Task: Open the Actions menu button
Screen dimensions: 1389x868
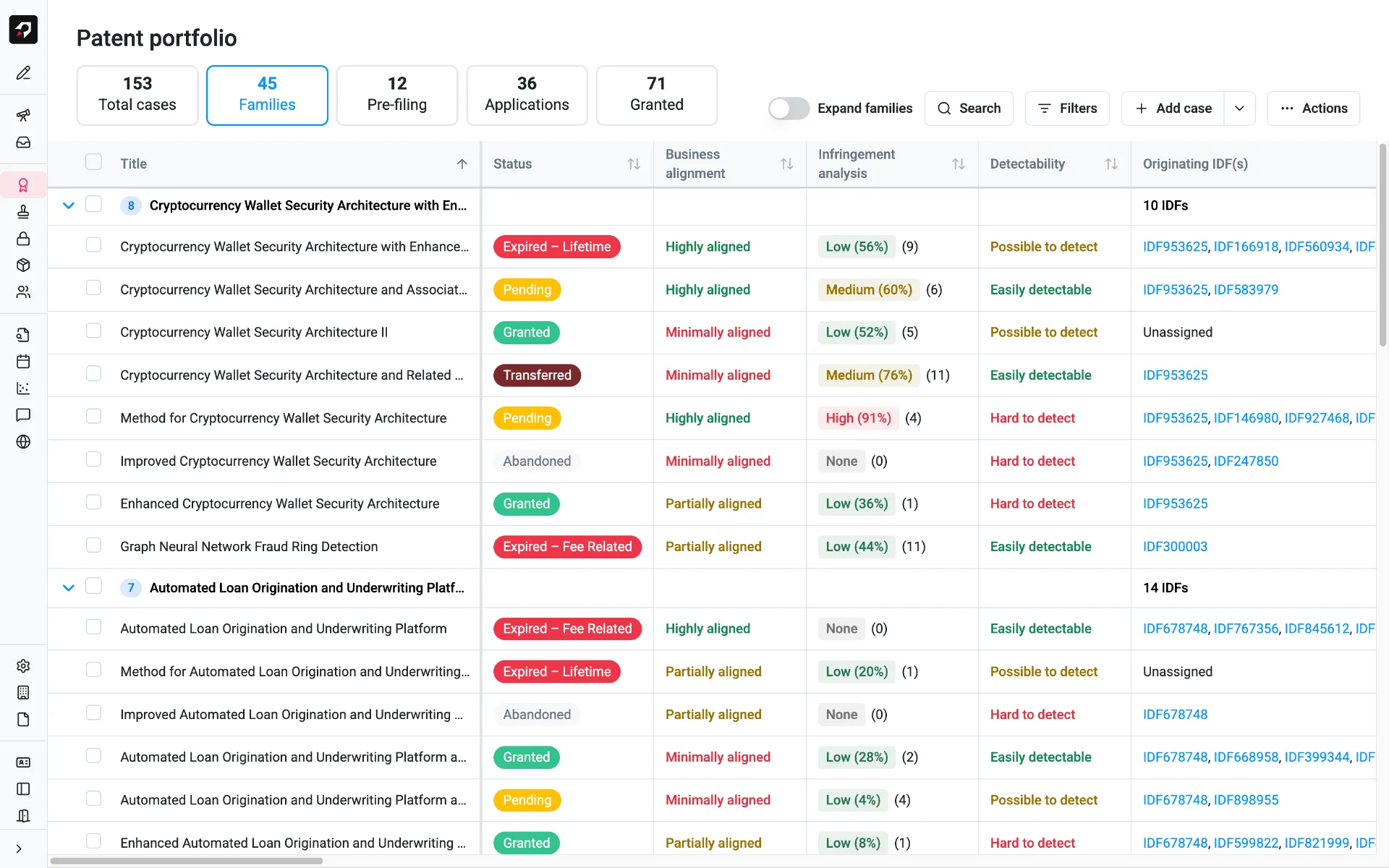Action: click(1313, 109)
